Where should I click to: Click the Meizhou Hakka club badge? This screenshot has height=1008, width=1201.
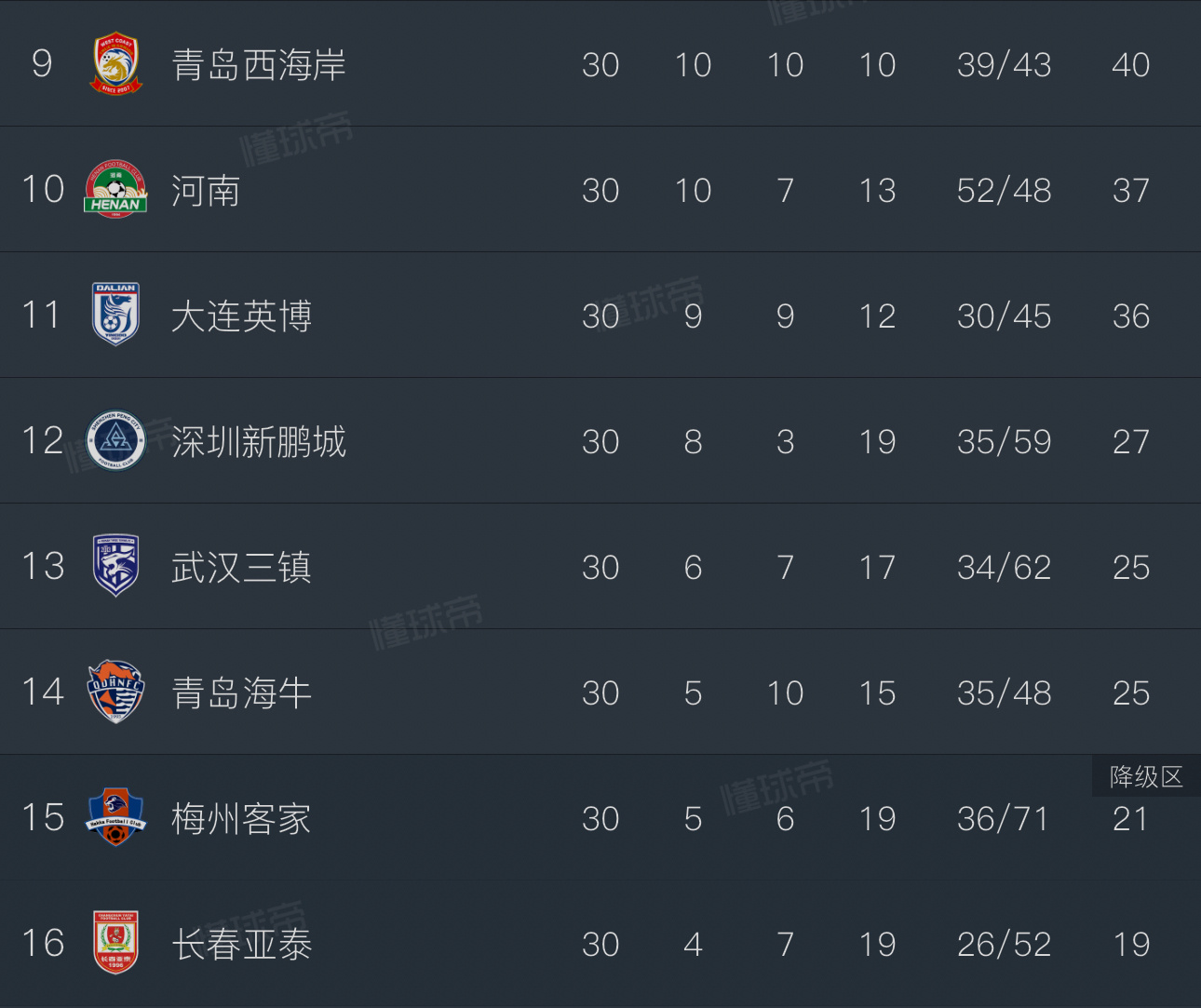tap(116, 817)
